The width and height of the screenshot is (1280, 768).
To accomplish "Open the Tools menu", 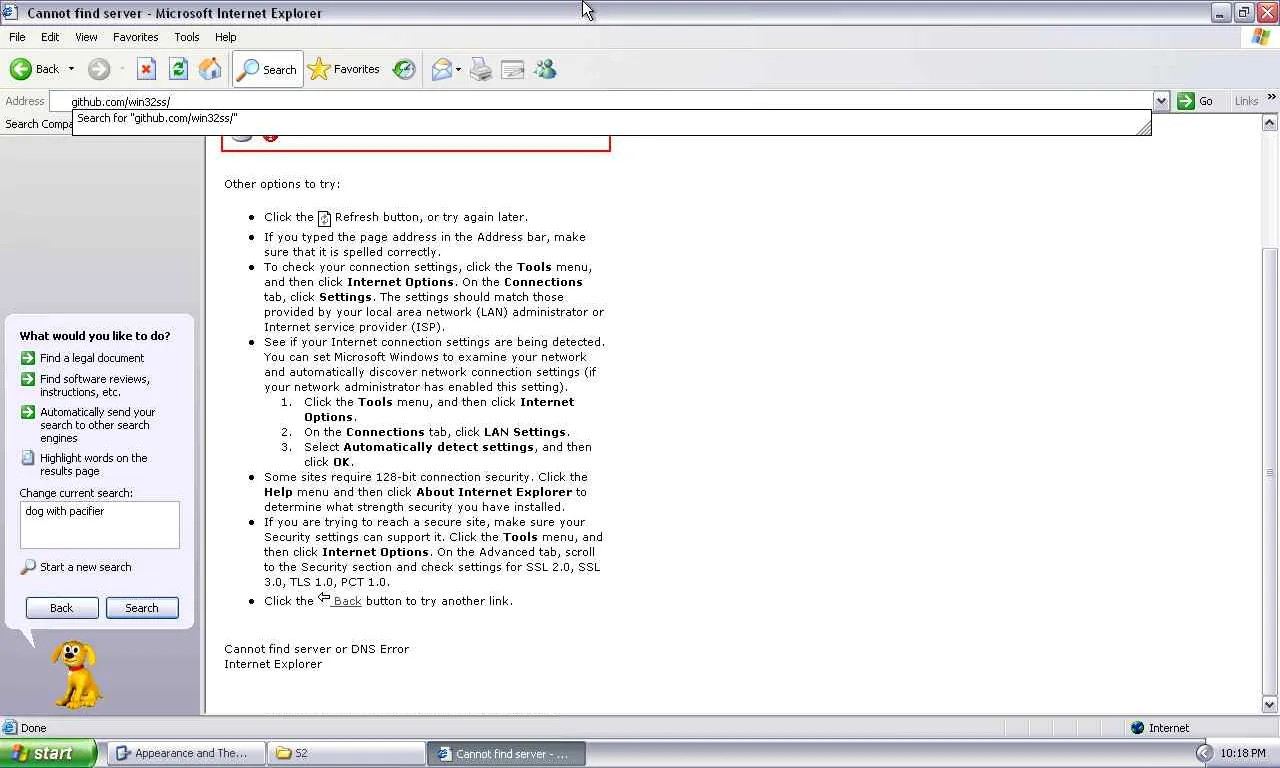I will point(187,37).
